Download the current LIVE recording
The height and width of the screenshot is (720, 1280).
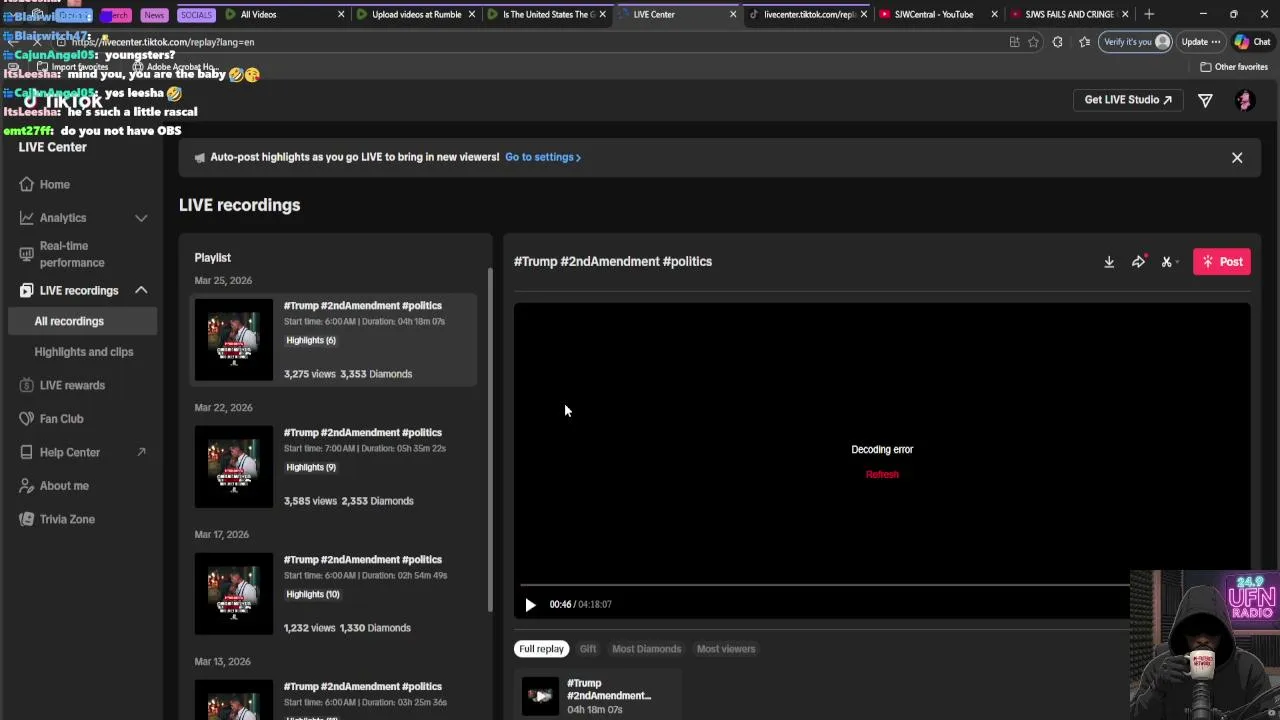pyautogui.click(x=1109, y=262)
